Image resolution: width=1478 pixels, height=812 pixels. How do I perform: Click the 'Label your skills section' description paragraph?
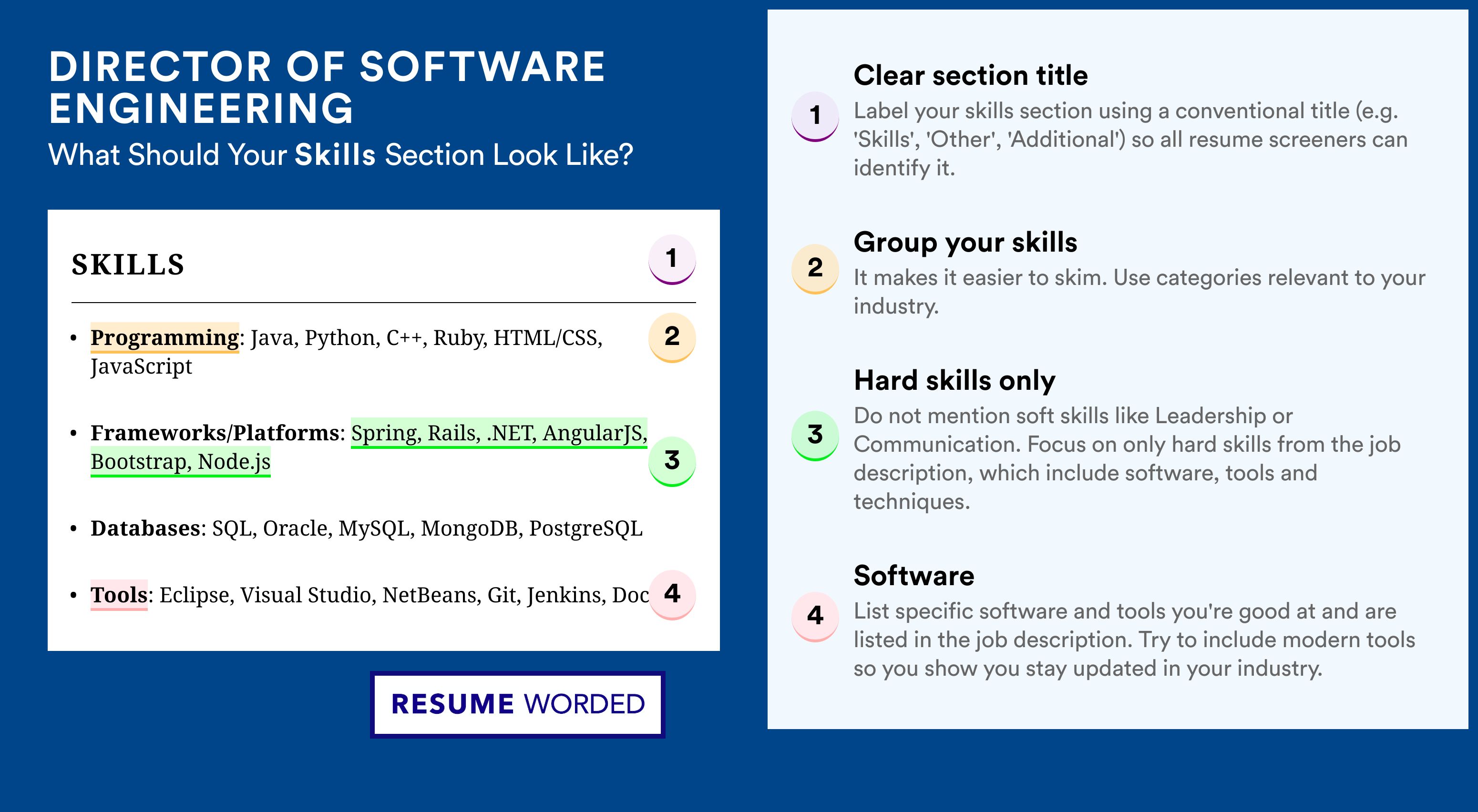[1130, 139]
